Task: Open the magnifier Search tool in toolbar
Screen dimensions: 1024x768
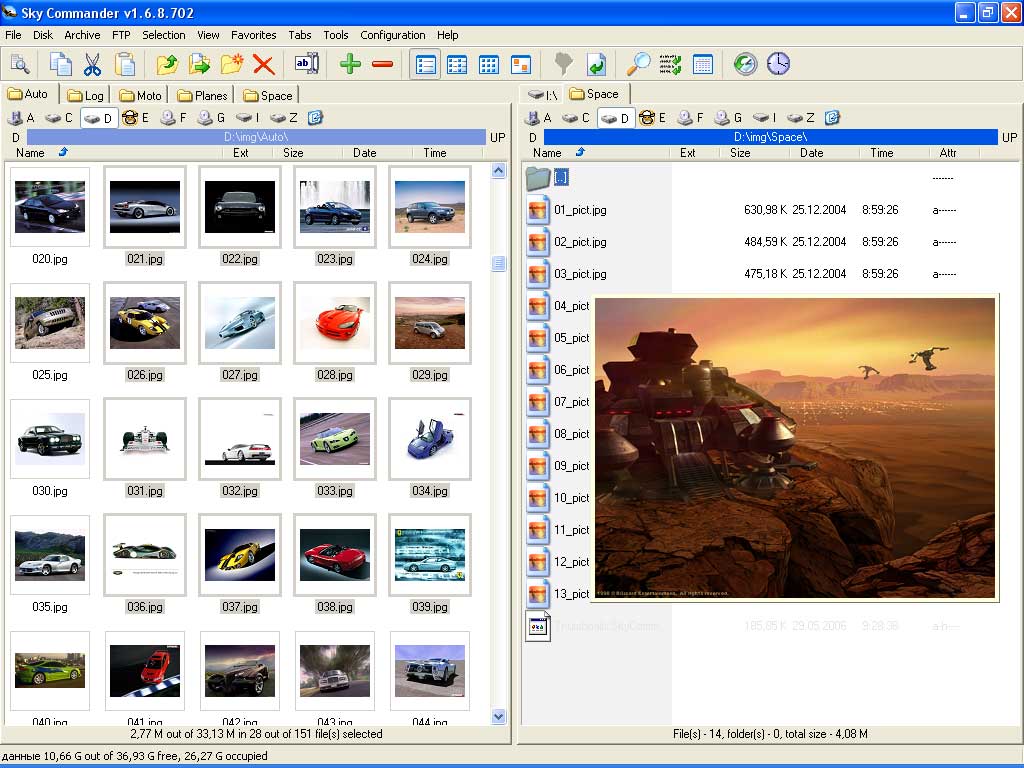Action: pos(638,65)
